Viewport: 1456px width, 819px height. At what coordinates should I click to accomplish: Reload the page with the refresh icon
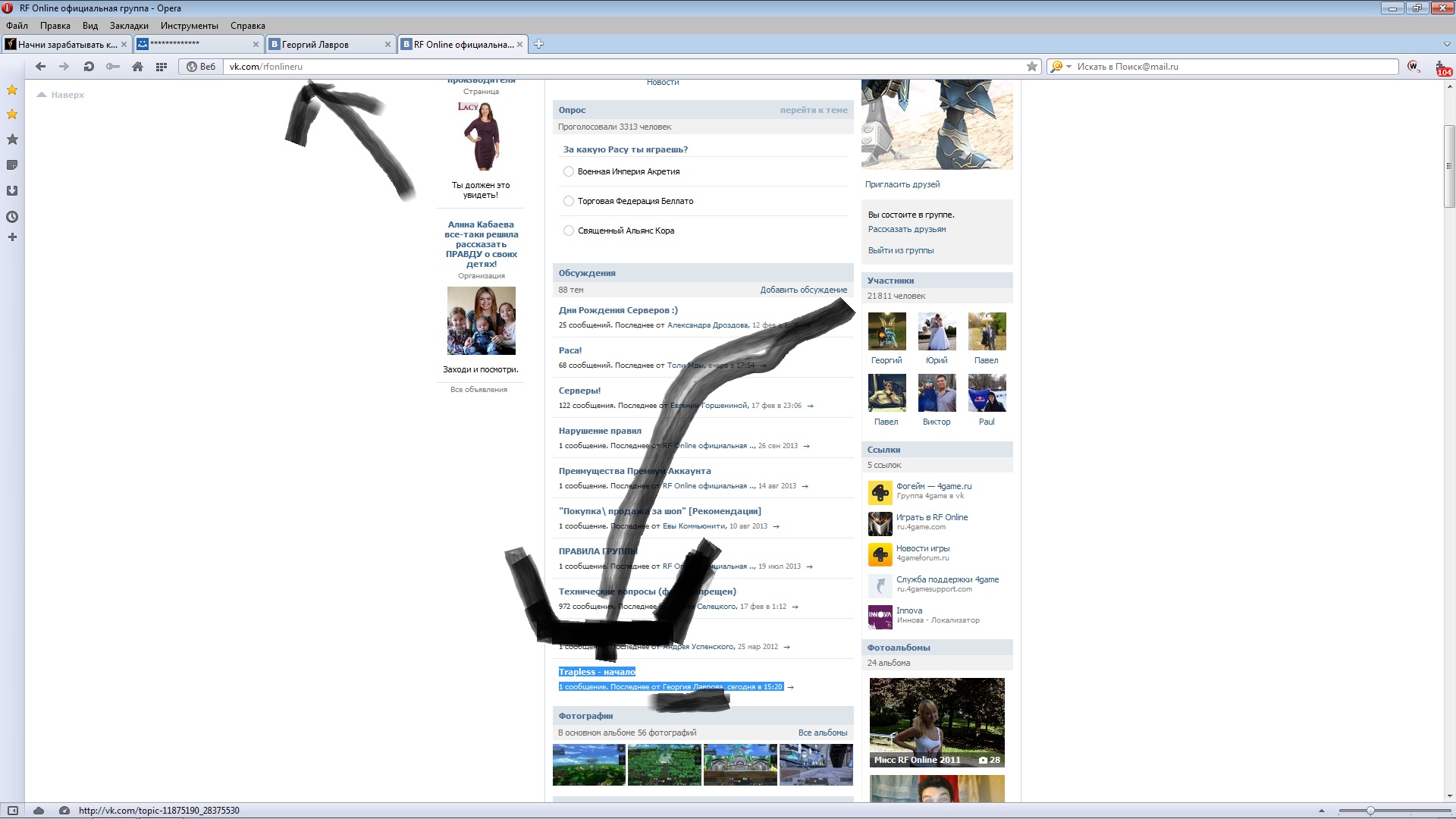point(89,67)
